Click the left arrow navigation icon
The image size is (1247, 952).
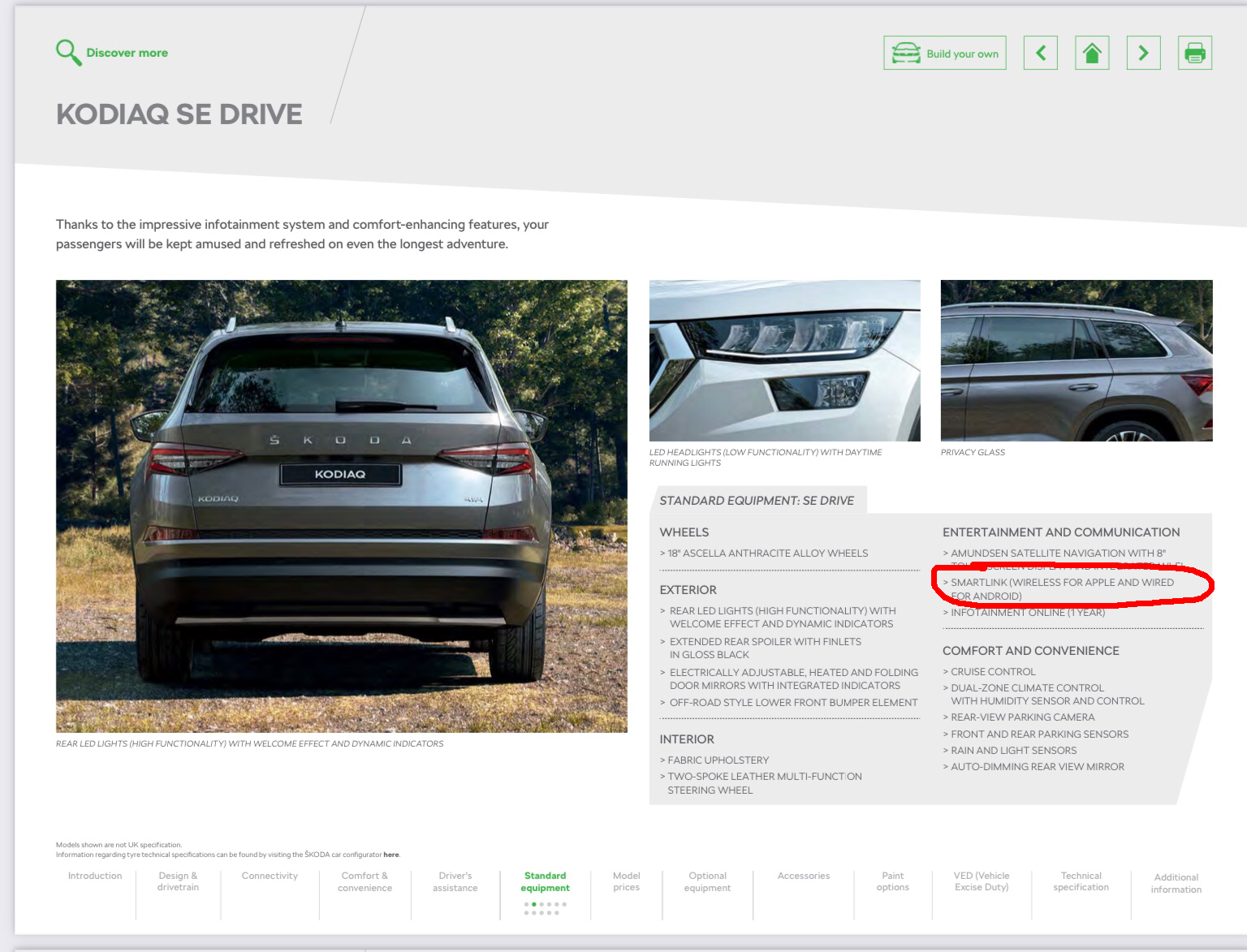[1040, 52]
